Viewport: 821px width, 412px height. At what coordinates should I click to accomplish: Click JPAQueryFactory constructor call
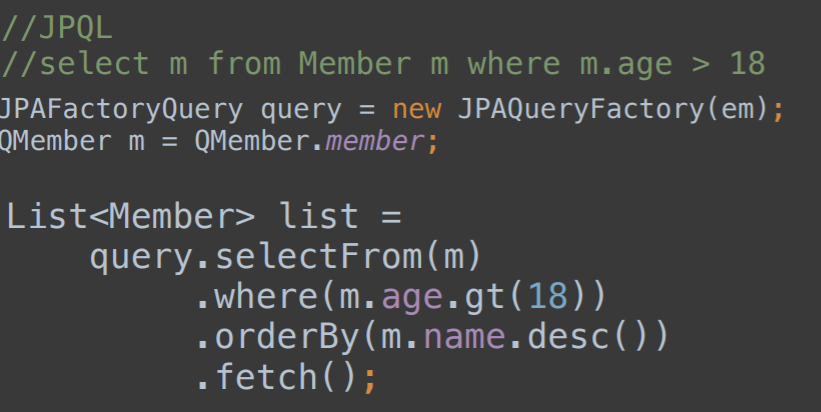(581, 110)
